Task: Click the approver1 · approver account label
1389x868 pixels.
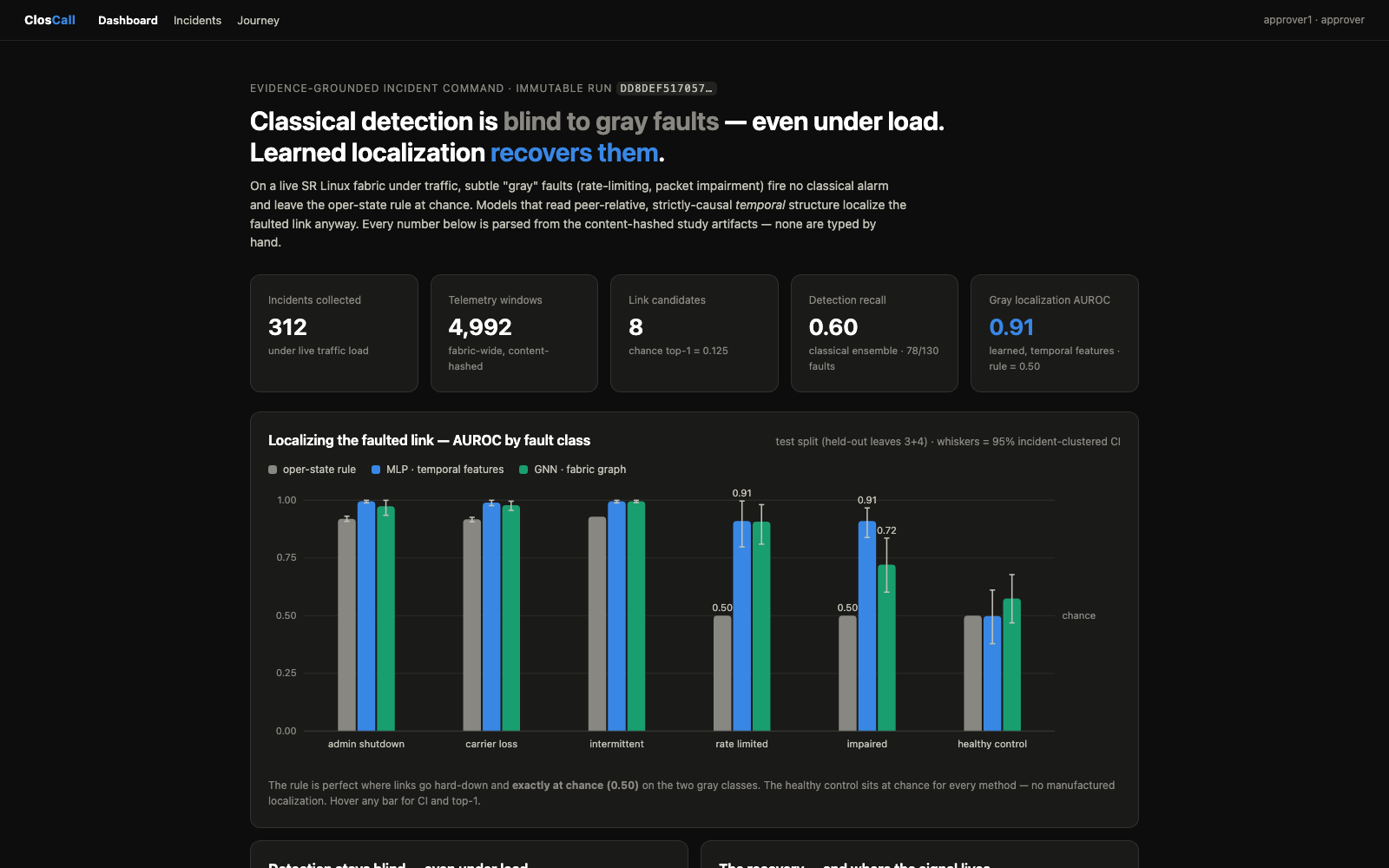Action: click(x=1313, y=20)
